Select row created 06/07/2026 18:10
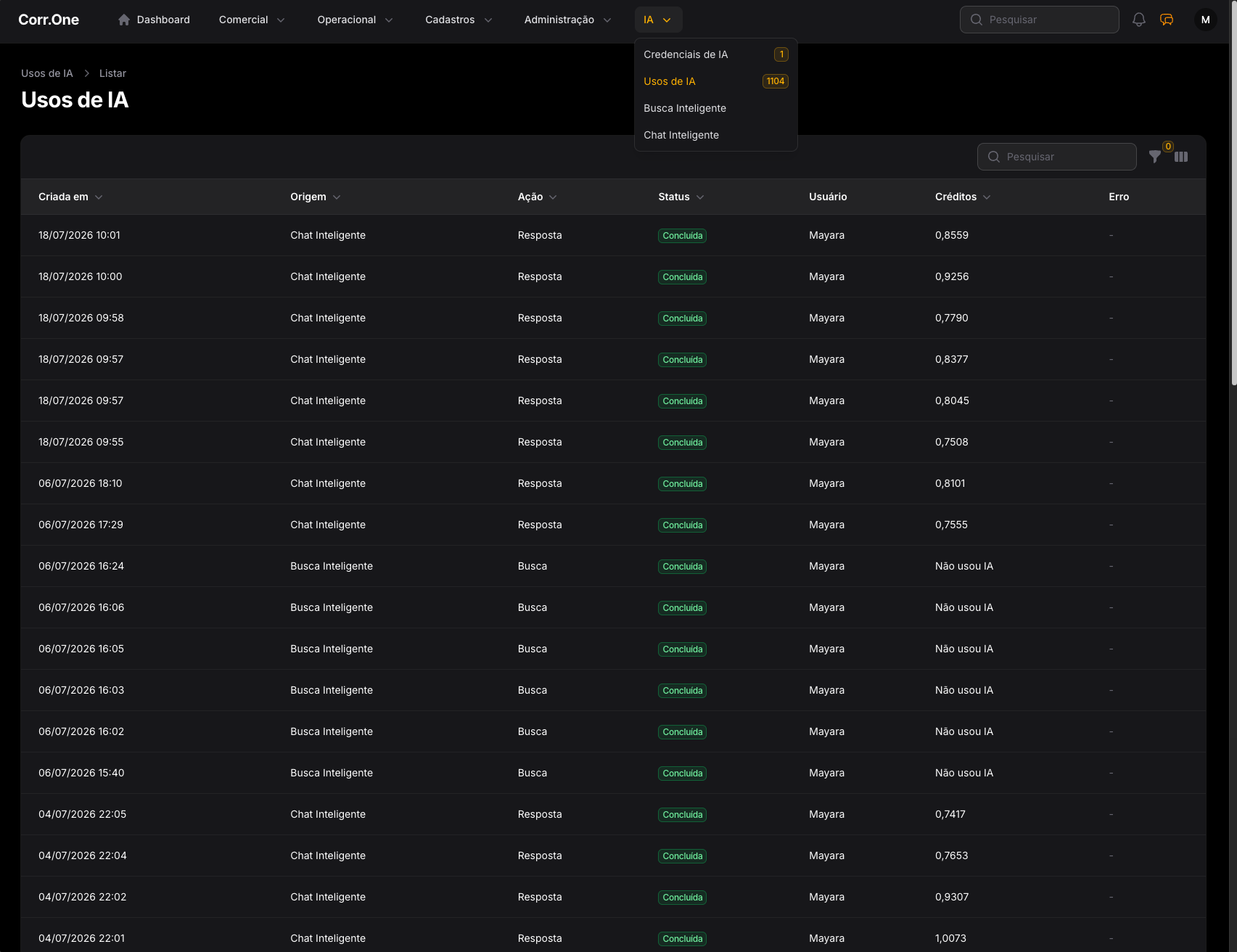The image size is (1237, 952). (613, 483)
